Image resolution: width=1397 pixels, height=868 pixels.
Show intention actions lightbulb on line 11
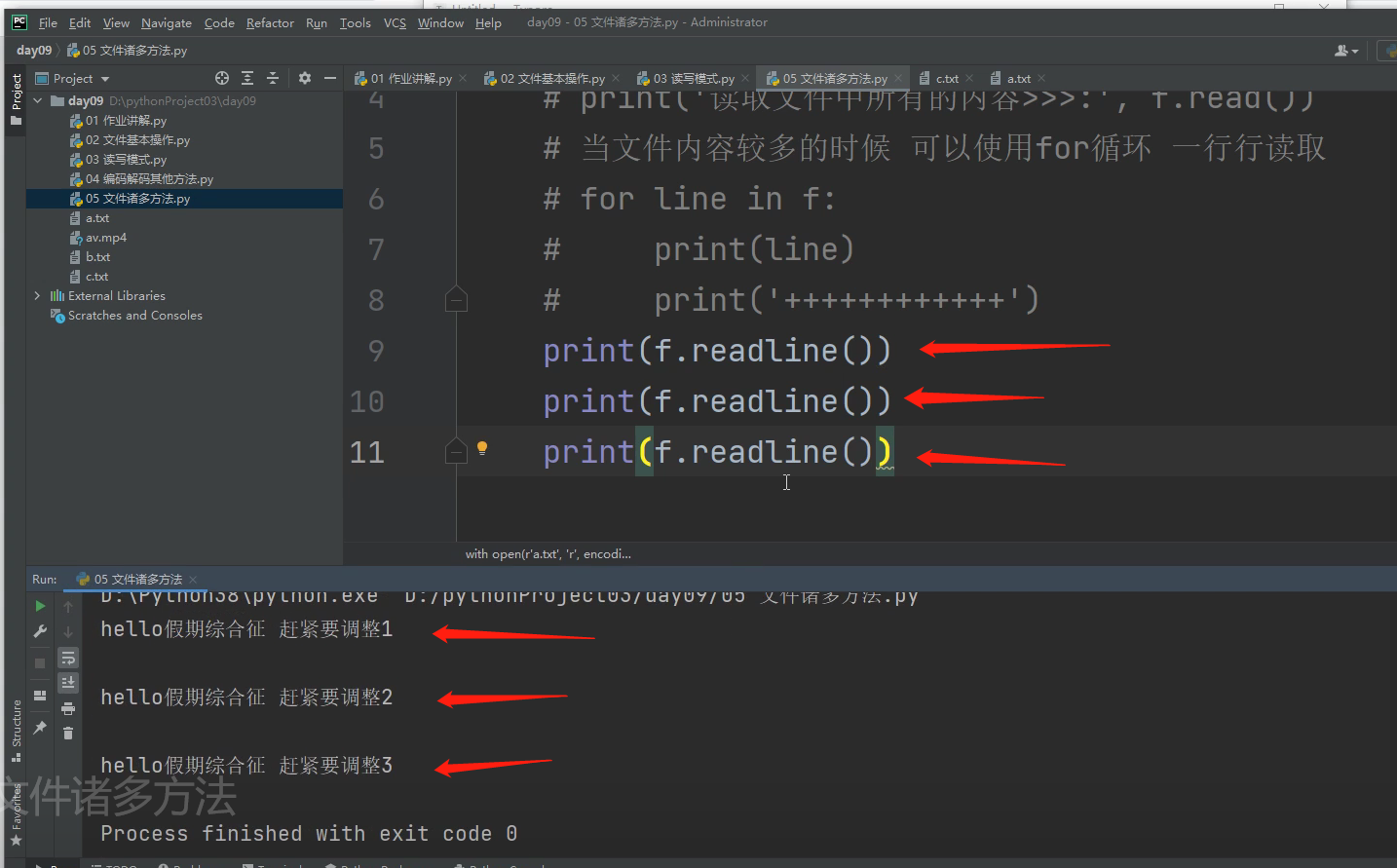[x=481, y=448]
